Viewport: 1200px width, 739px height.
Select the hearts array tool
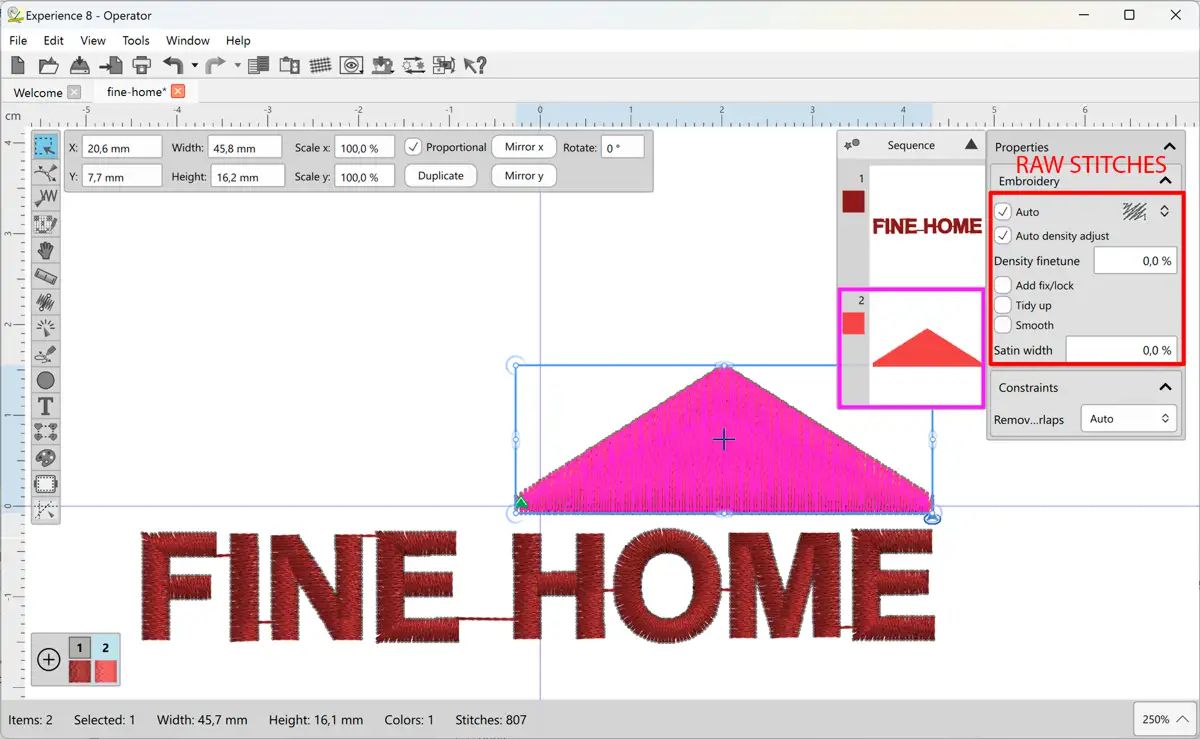45,432
